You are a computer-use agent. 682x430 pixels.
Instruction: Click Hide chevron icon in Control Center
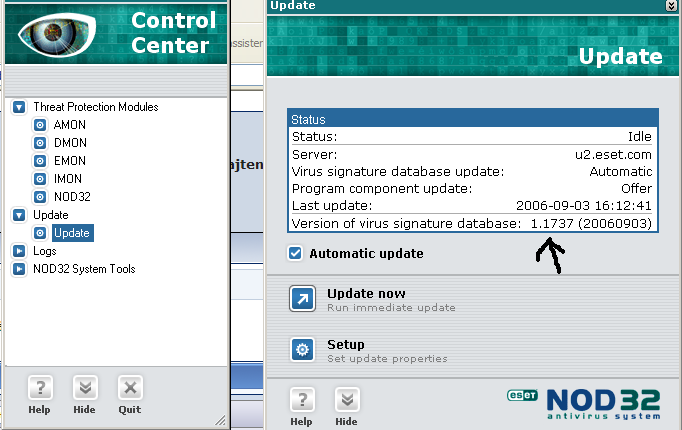(85, 387)
